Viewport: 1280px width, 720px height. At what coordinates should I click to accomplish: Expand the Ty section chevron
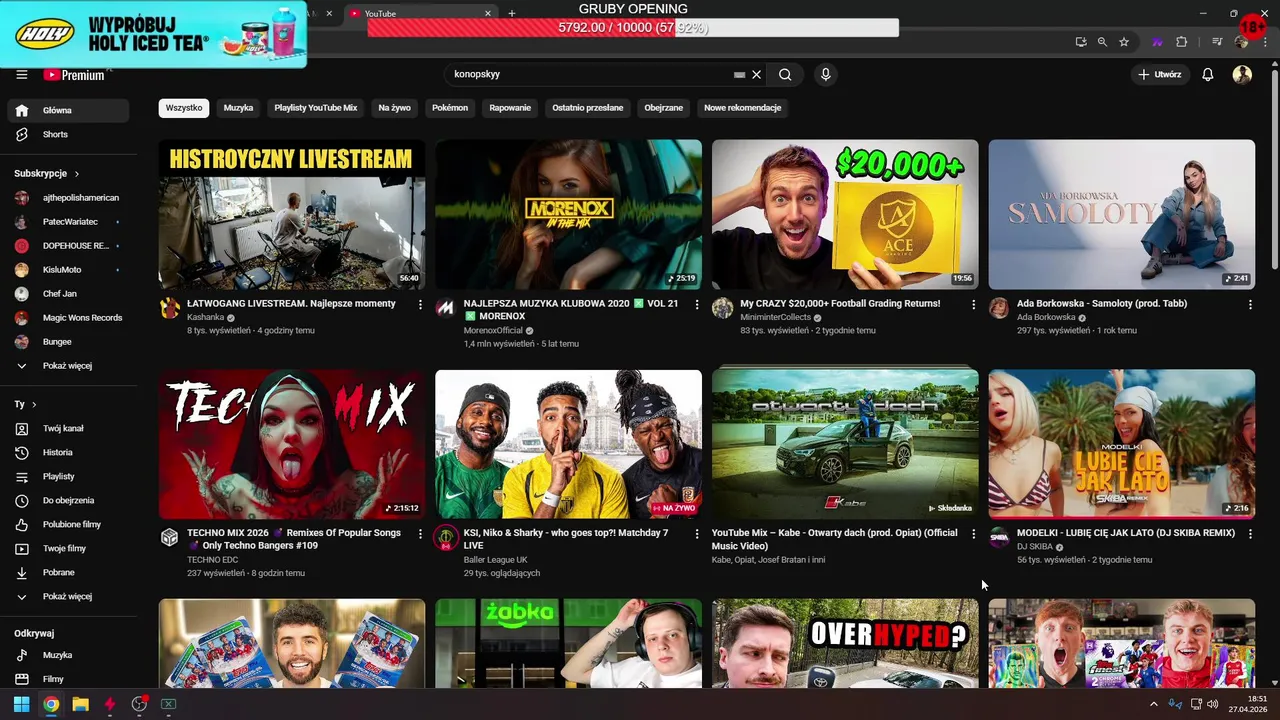coord(34,405)
